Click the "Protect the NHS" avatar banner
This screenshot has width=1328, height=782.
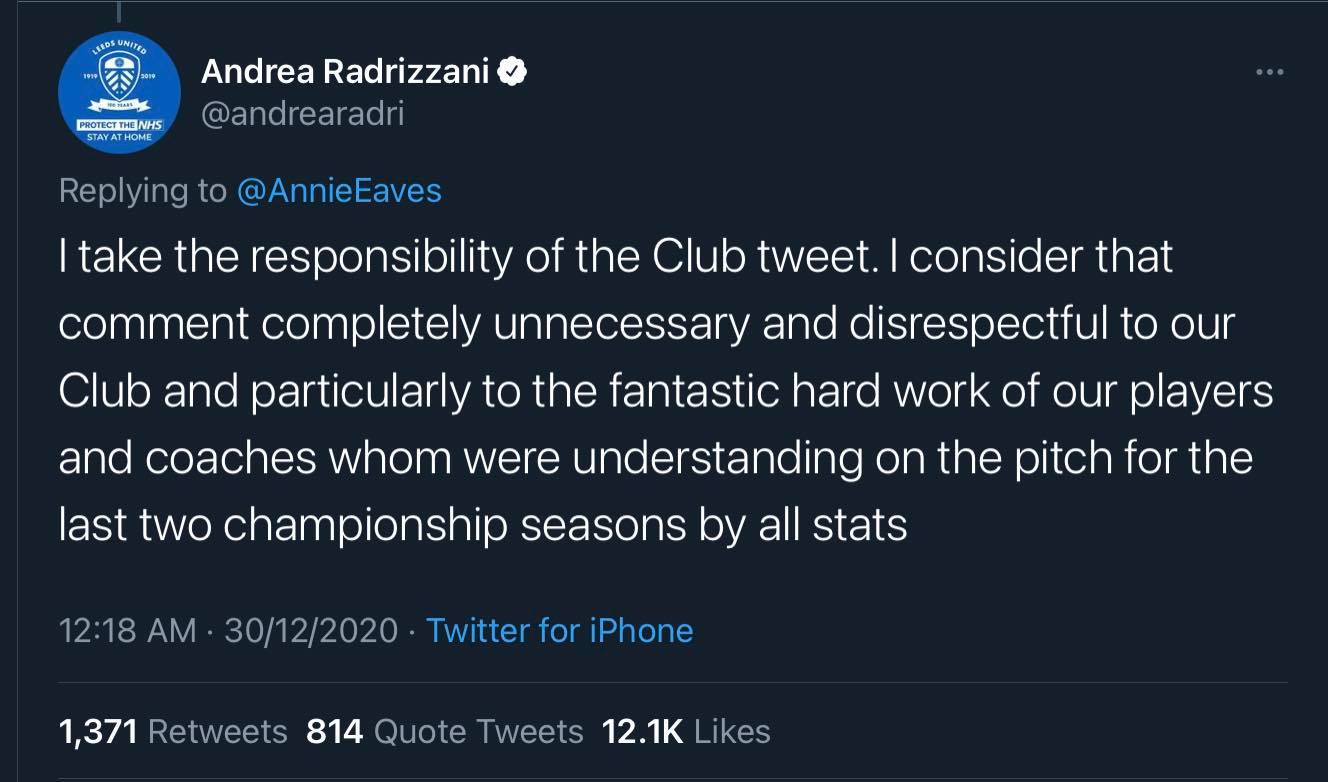click(x=118, y=127)
